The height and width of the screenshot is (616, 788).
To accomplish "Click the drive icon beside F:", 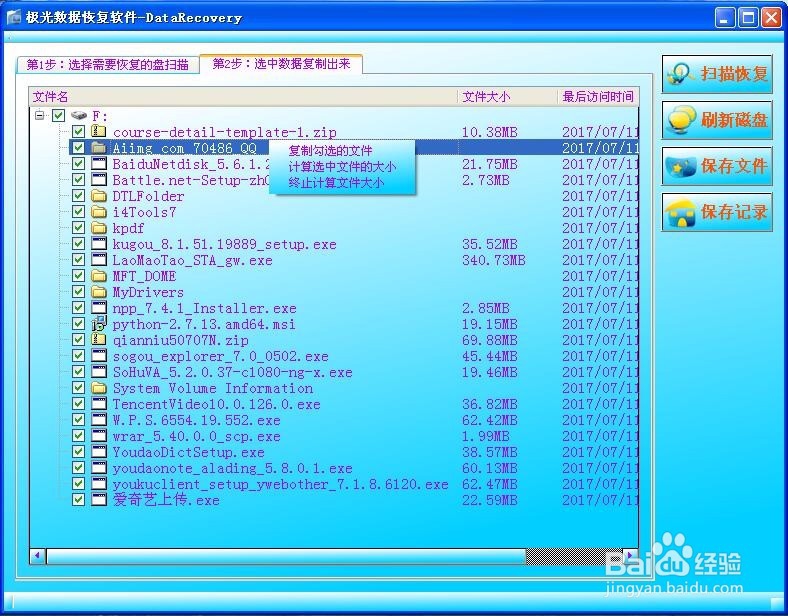I will click(x=79, y=116).
